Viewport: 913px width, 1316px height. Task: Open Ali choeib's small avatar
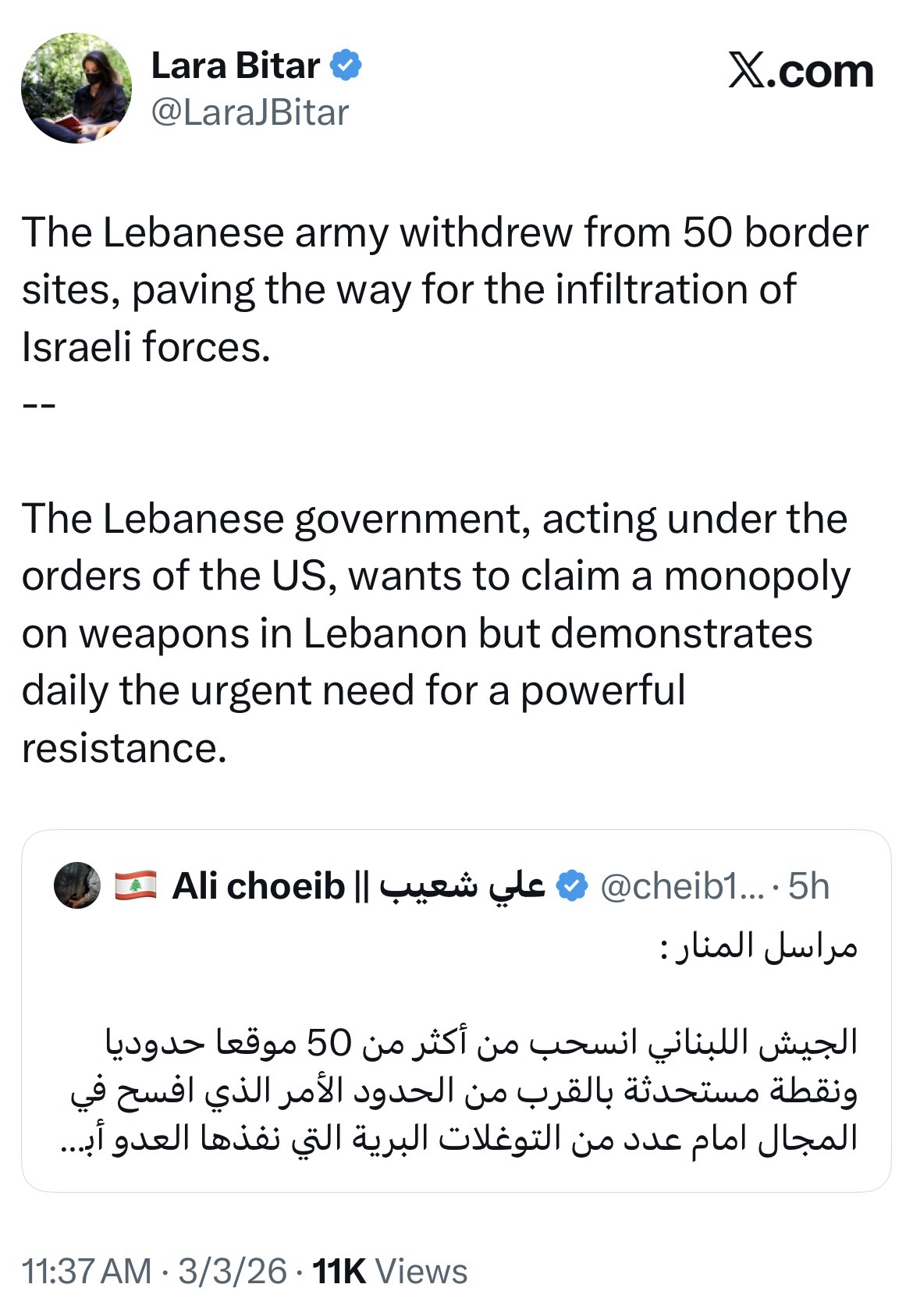point(77,885)
